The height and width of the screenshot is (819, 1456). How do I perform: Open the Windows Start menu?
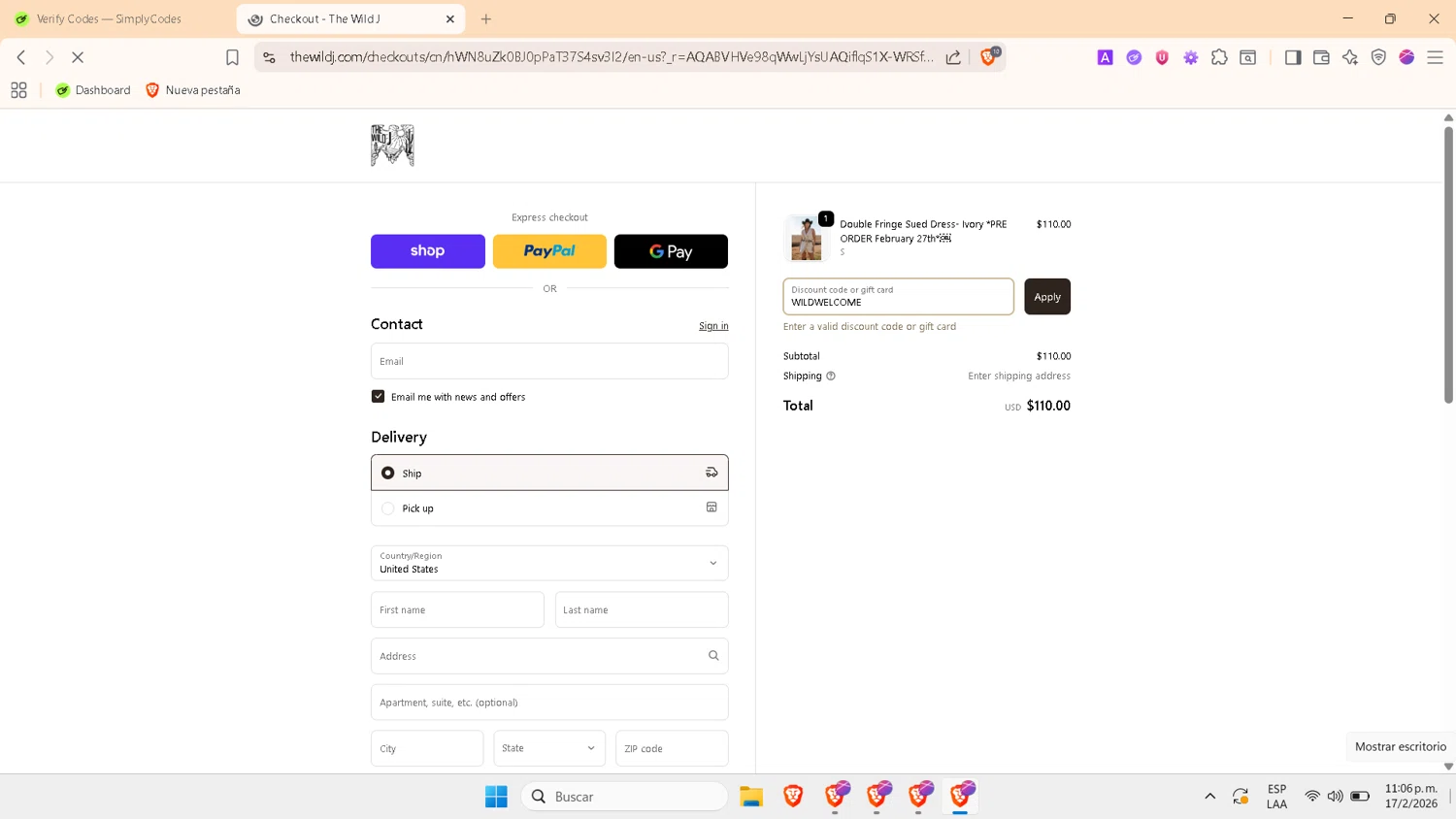(x=496, y=797)
